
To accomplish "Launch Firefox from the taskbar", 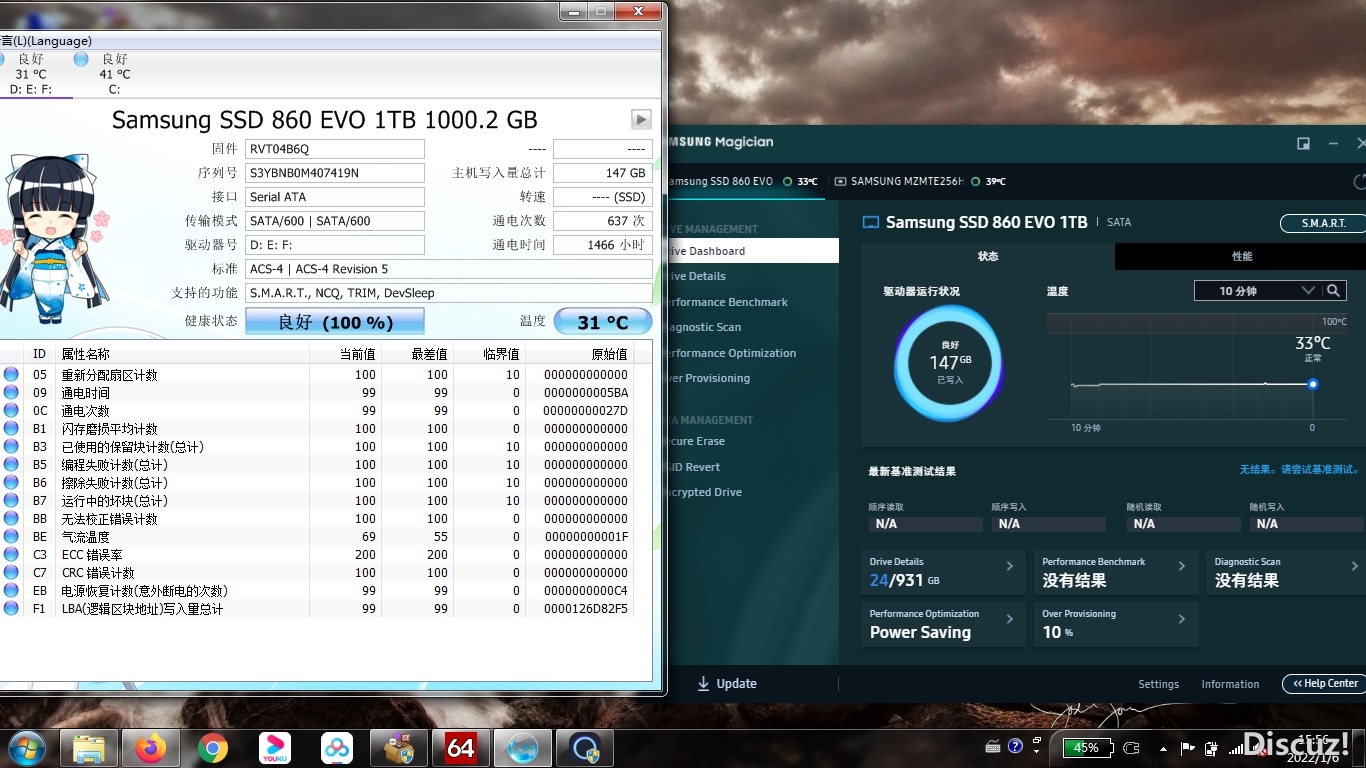I will tap(151, 748).
